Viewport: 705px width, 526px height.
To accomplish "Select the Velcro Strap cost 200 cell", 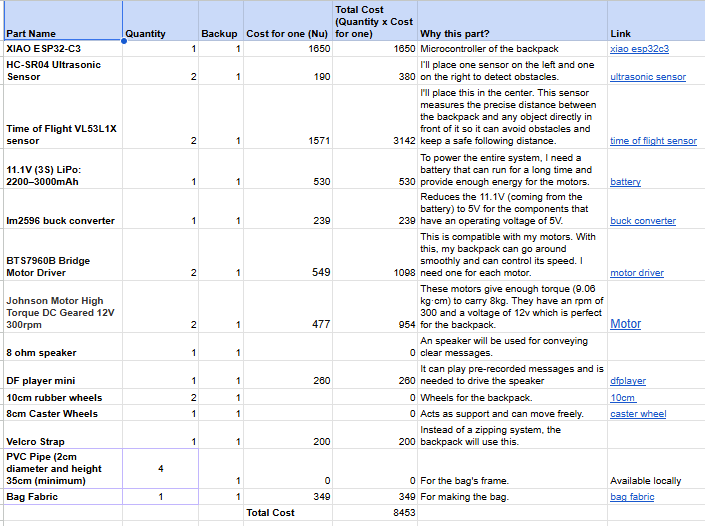I will (x=288, y=435).
